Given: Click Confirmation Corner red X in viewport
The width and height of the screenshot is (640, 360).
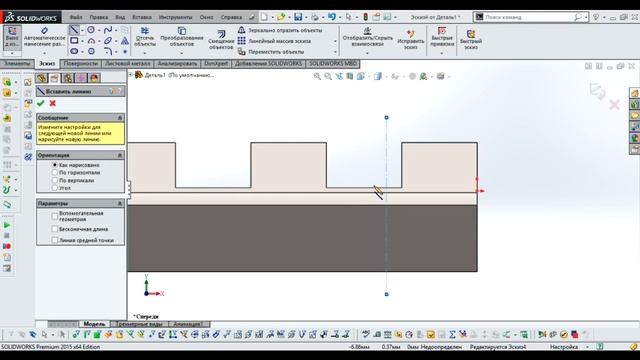Looking at the screenshot, I should coord(614,105).
